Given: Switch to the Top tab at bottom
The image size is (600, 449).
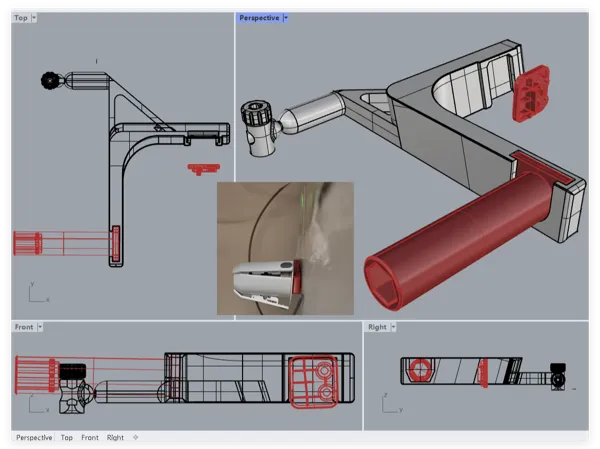Looking at the screenshot, I should click(67, 438).
